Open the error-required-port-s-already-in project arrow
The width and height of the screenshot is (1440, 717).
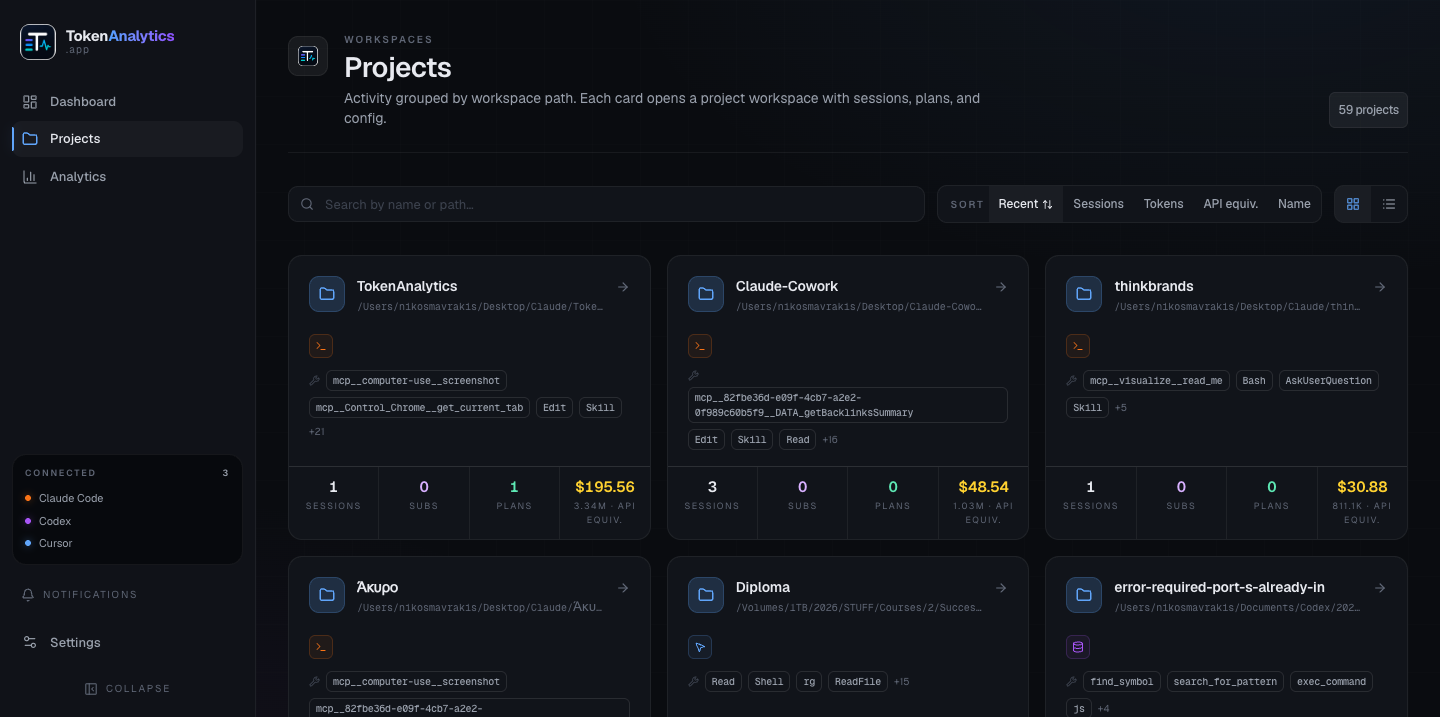tap(1380, 588)
